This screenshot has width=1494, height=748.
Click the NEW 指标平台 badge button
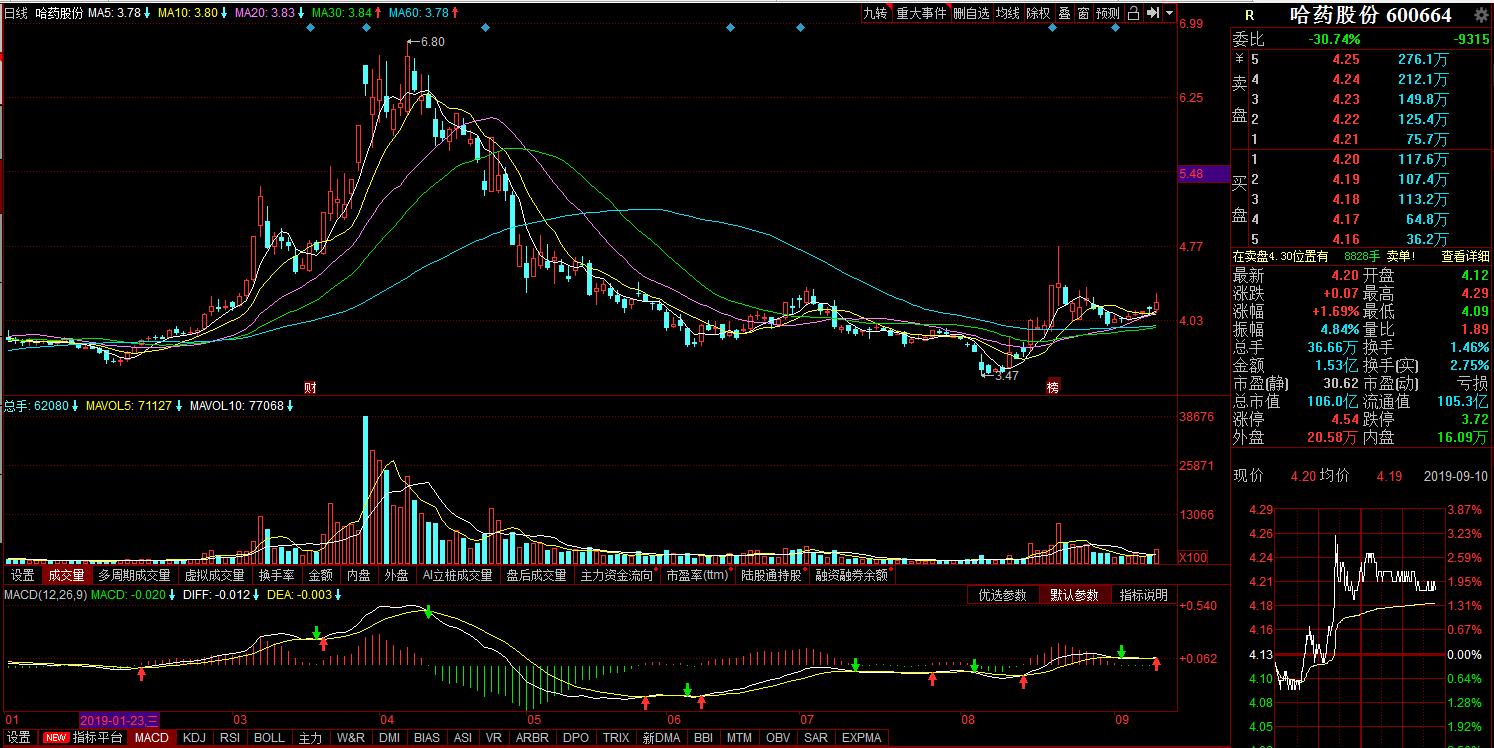(84, 738)
